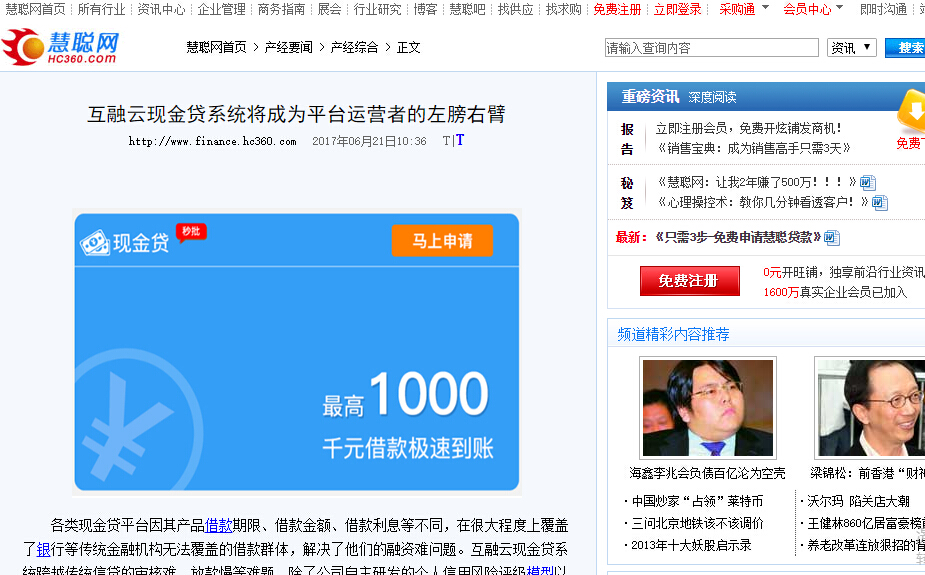The height and width of the screenshot is (575, 925).
Task: Click the Word document icon after 心理操控术
Action: click(880, 203)
